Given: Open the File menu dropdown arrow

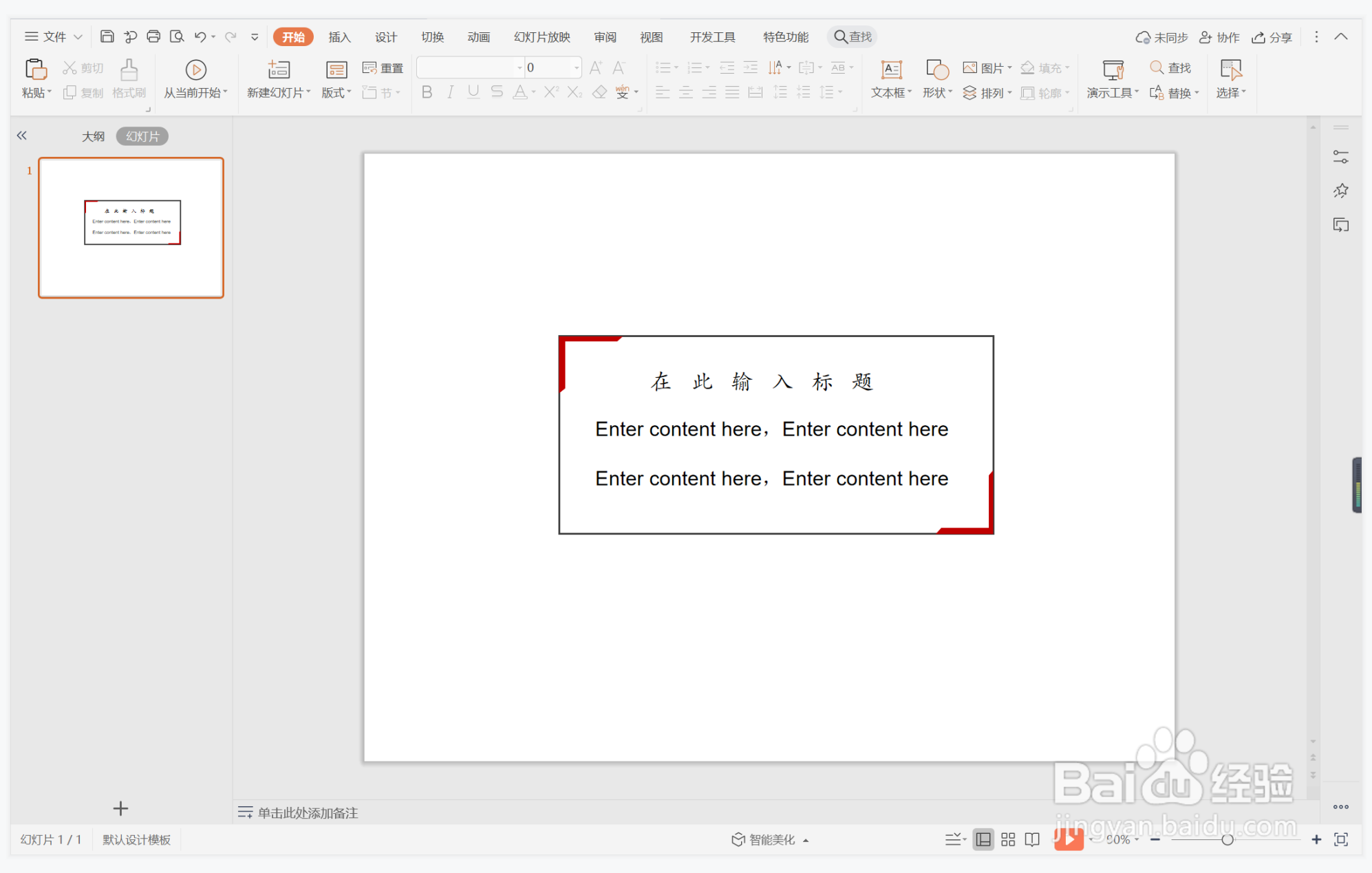Looking at the screenshot, I should tap(78, 37).
